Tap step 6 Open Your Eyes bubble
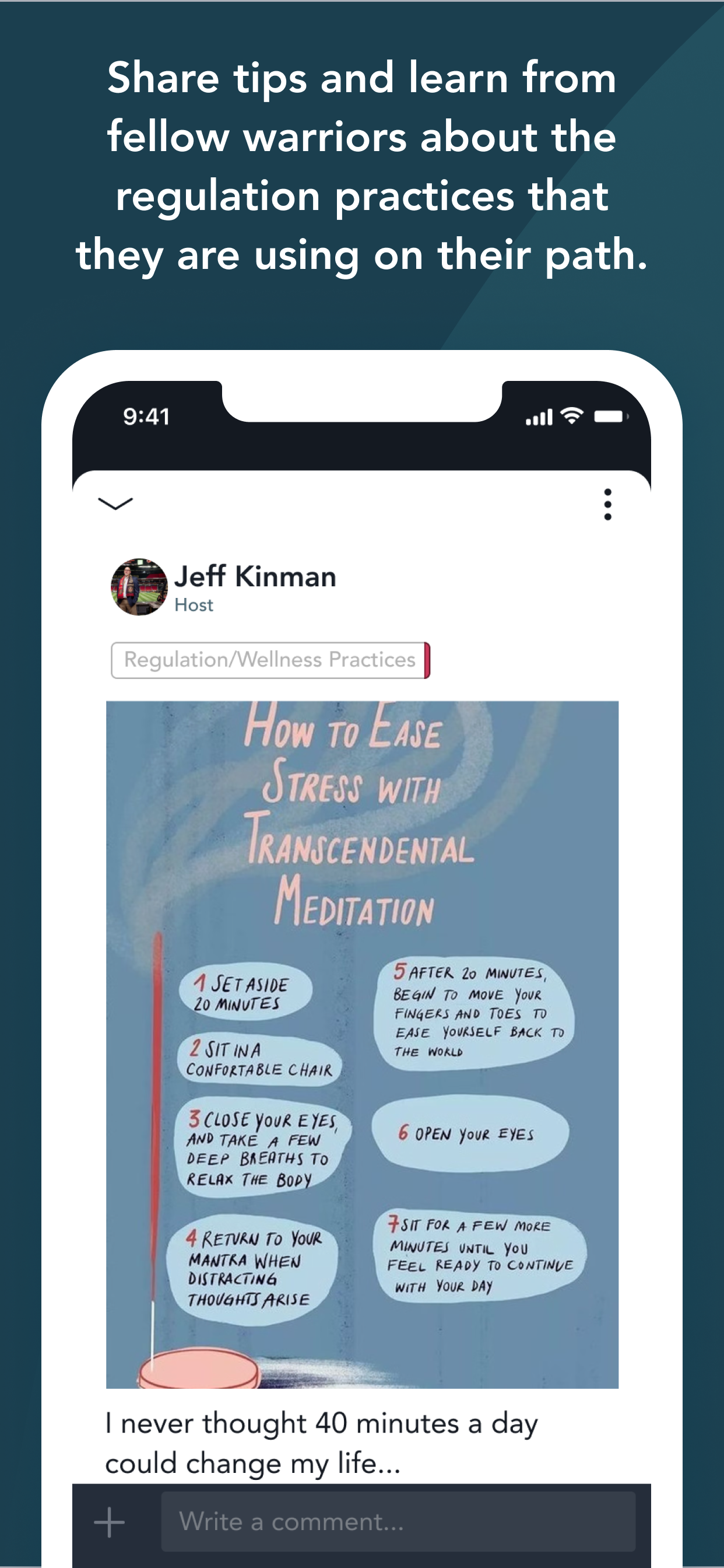724x1568 pixels. click(x=470, y=1134)
